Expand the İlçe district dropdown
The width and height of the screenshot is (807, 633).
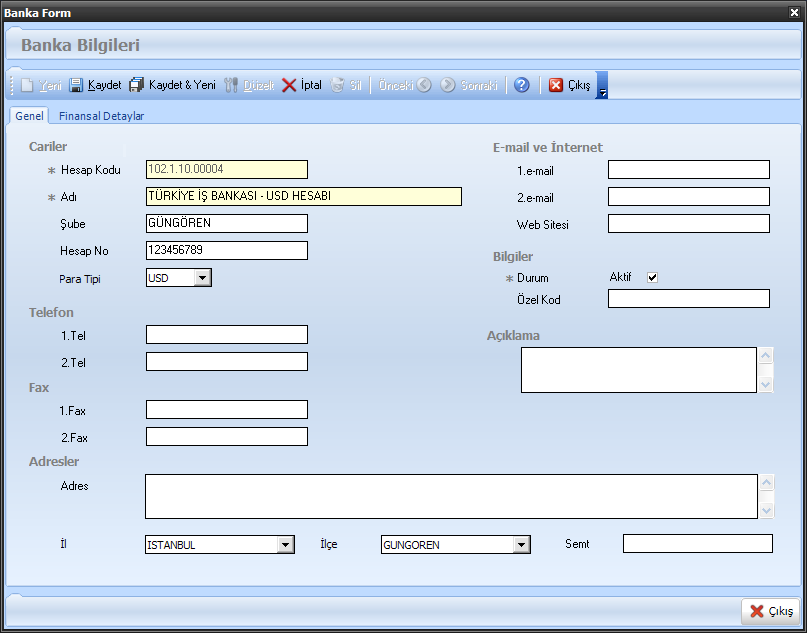pos(521,545)
